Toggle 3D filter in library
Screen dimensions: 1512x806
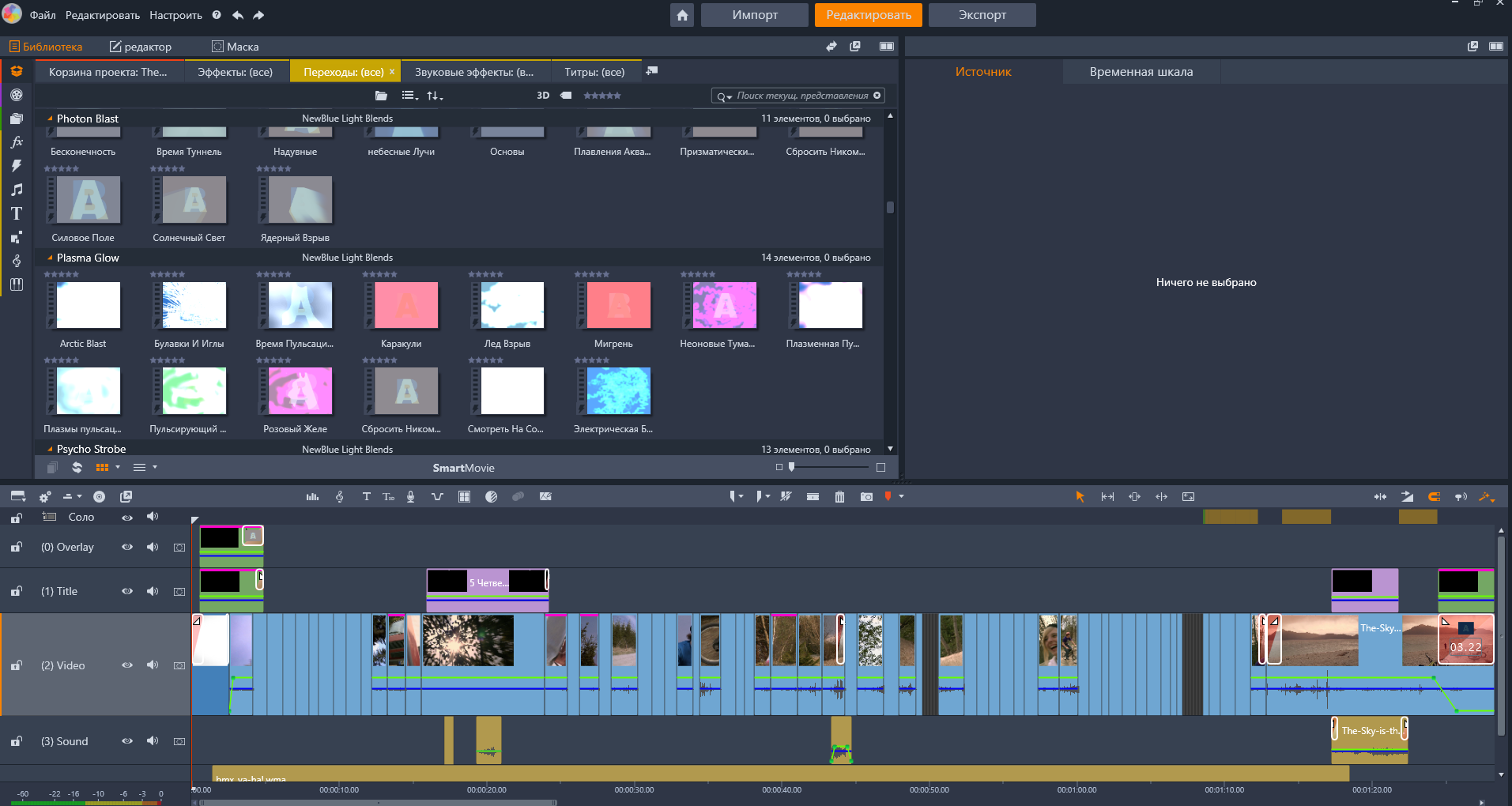click(543, 96)
